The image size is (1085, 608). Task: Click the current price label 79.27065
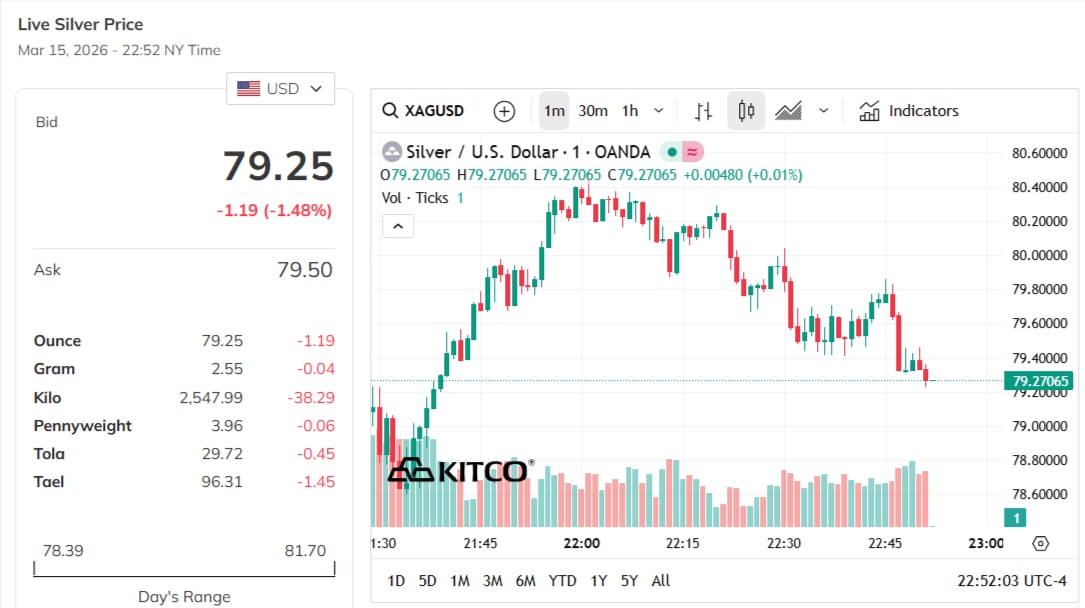tap(1040, 381)
